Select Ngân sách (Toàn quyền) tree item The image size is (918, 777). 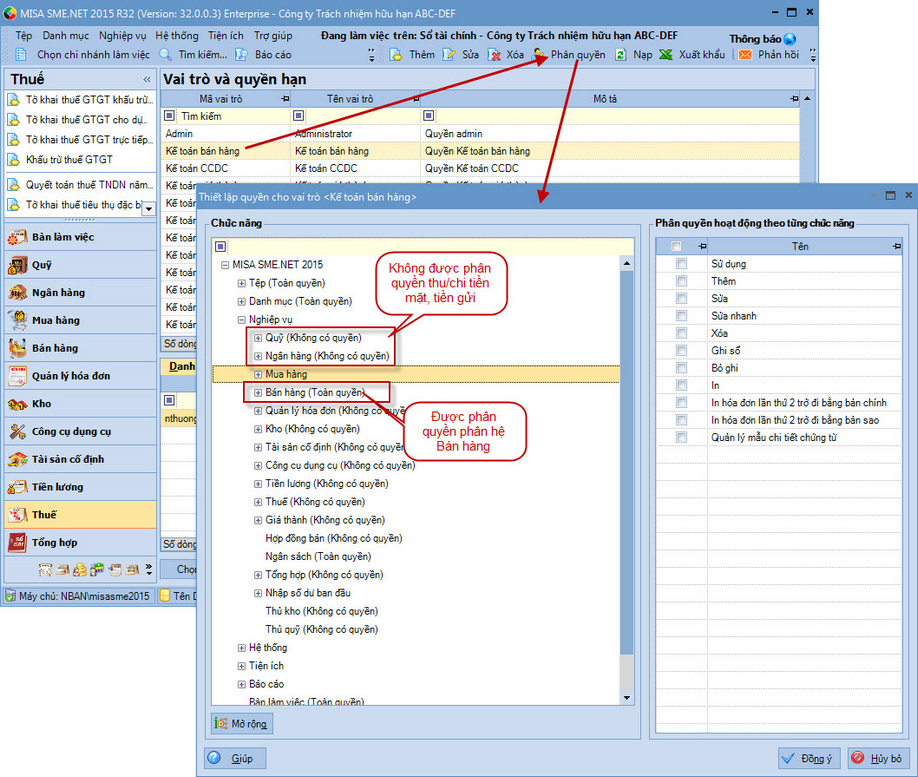[x=318, y=557]
